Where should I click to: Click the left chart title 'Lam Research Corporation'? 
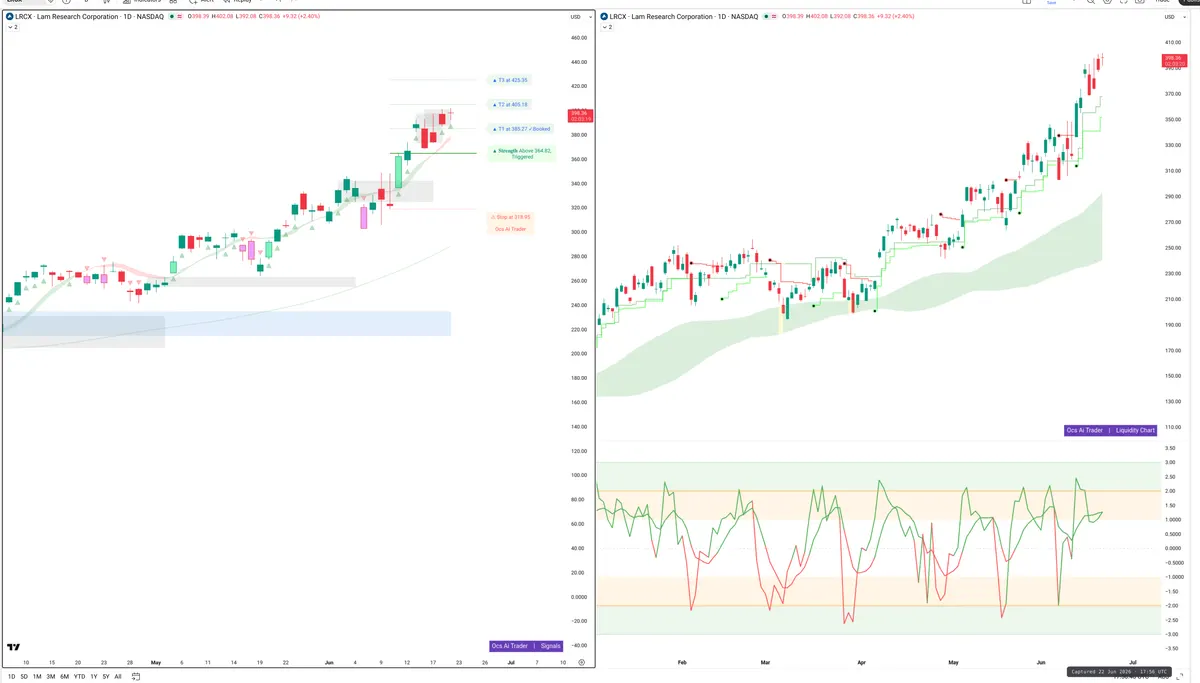(x=76, y=17)
